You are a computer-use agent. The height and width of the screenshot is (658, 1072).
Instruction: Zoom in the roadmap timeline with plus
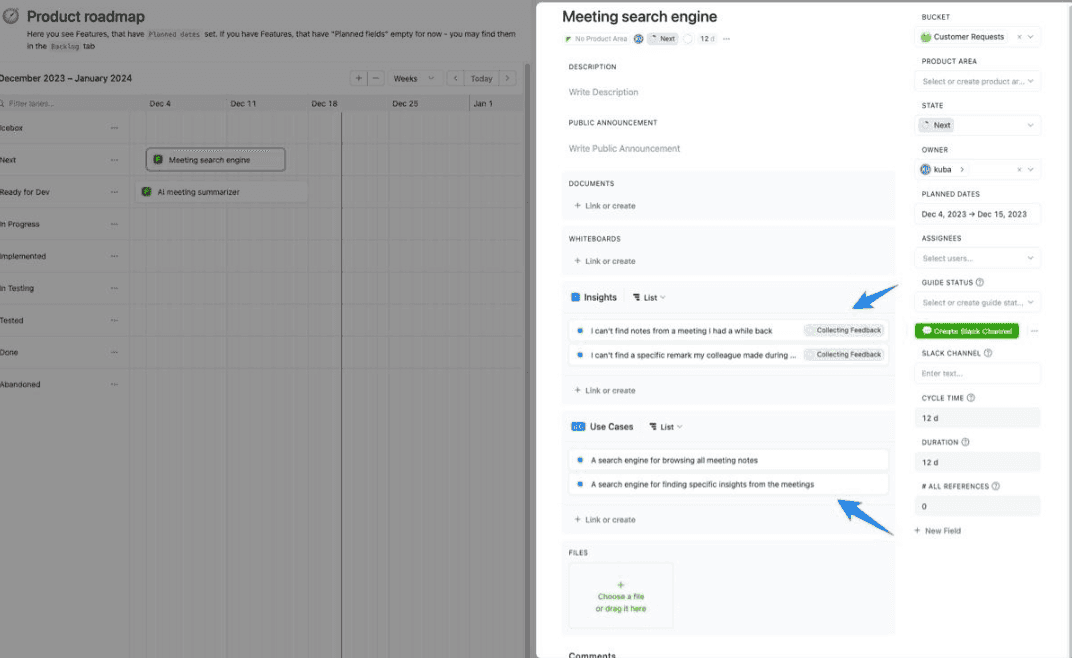pyautogui.click(x=359, y=78)
